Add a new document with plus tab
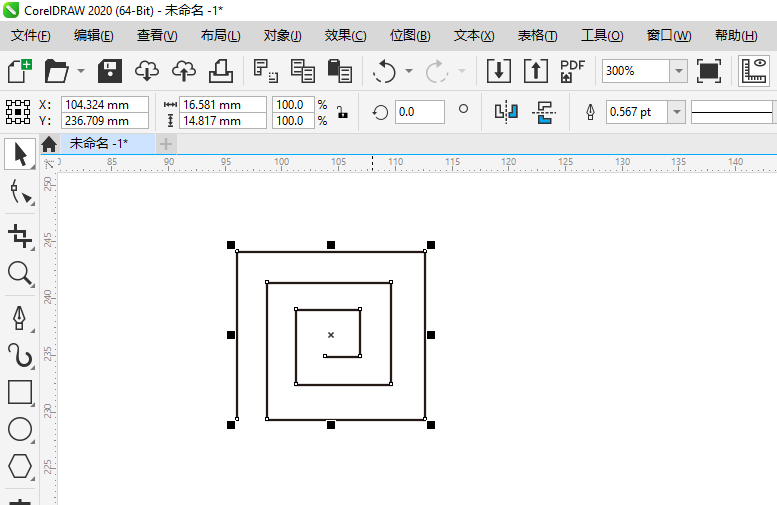Image resolution: width=777 pixels, height=505 pixels. tap(166, 144)
